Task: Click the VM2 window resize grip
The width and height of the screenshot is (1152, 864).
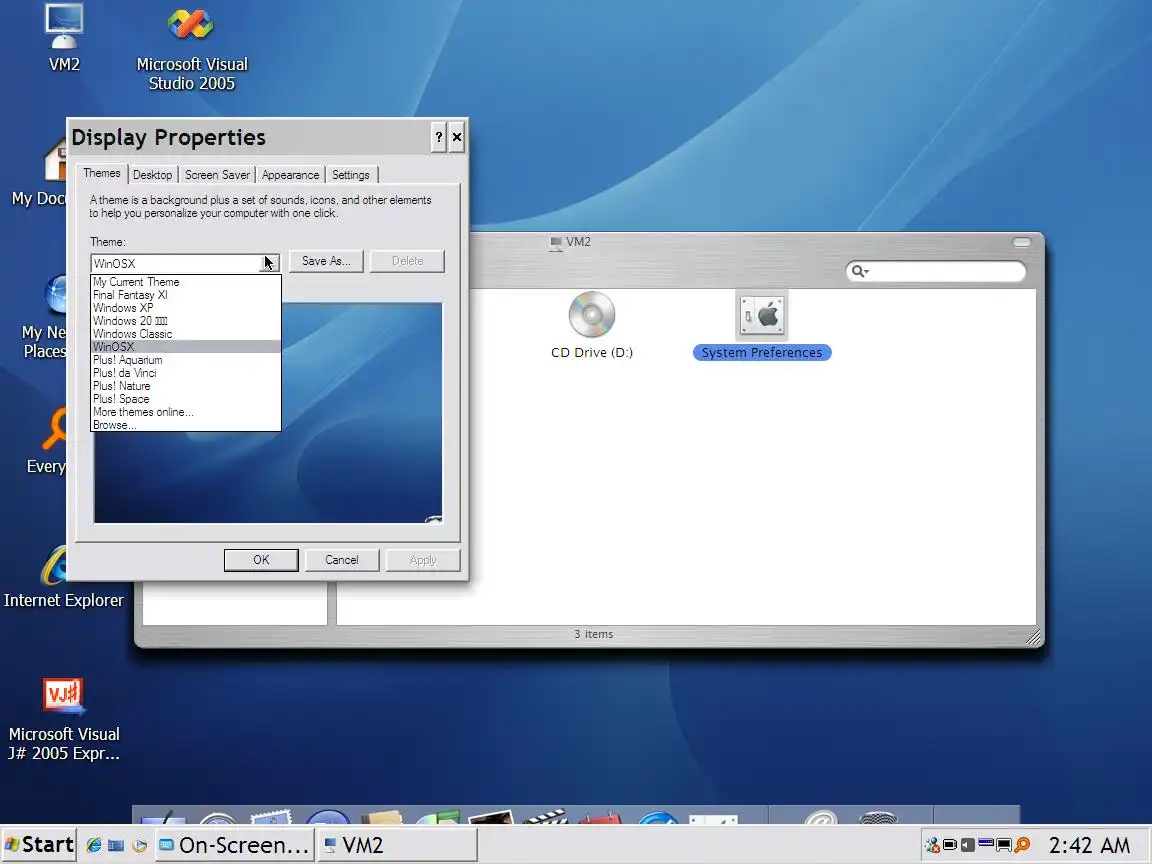Action: pos(1033,637)
